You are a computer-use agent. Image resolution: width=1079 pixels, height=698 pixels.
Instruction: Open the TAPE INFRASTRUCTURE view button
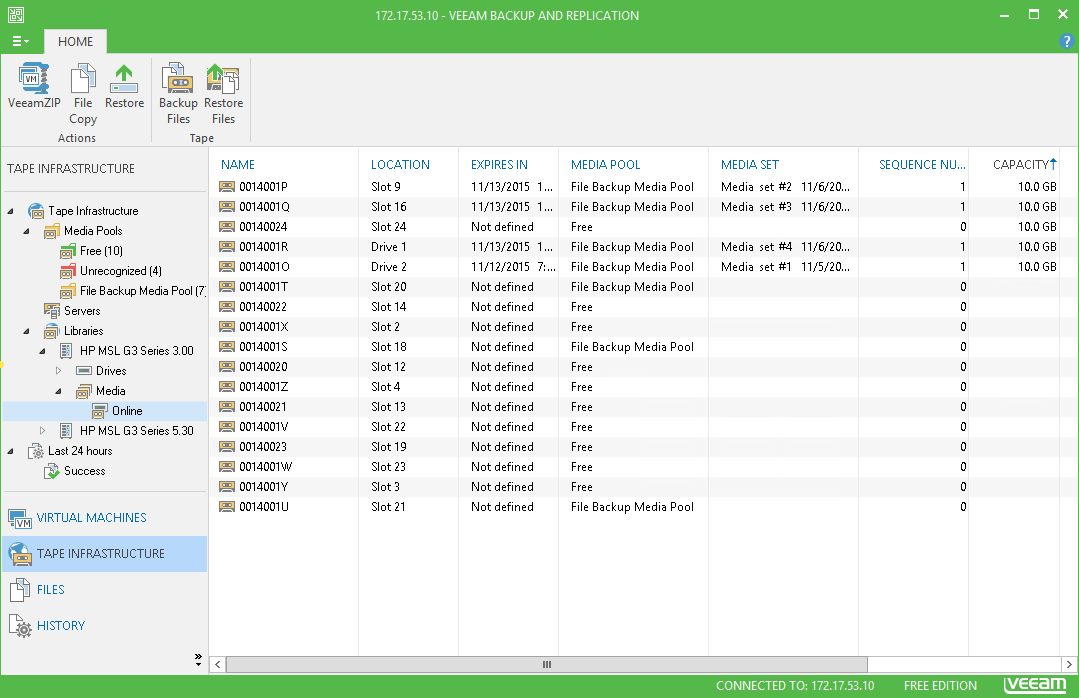[105, 553]
